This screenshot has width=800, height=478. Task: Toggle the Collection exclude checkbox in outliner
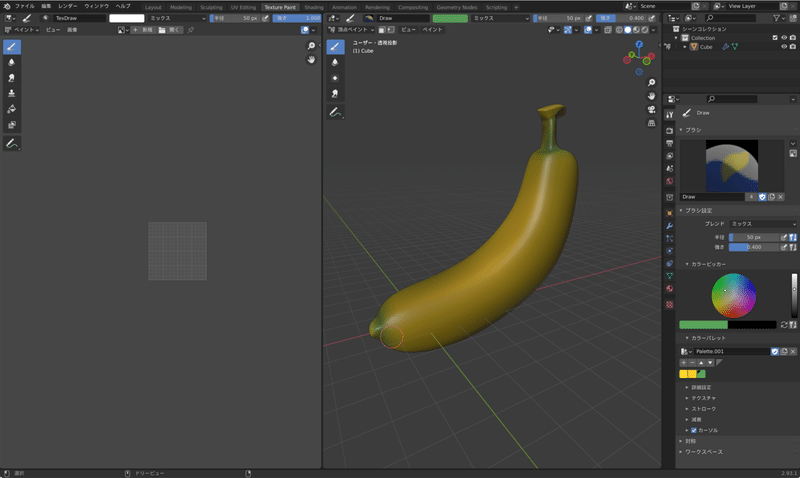pyautogui.click(x=775, y=38)
